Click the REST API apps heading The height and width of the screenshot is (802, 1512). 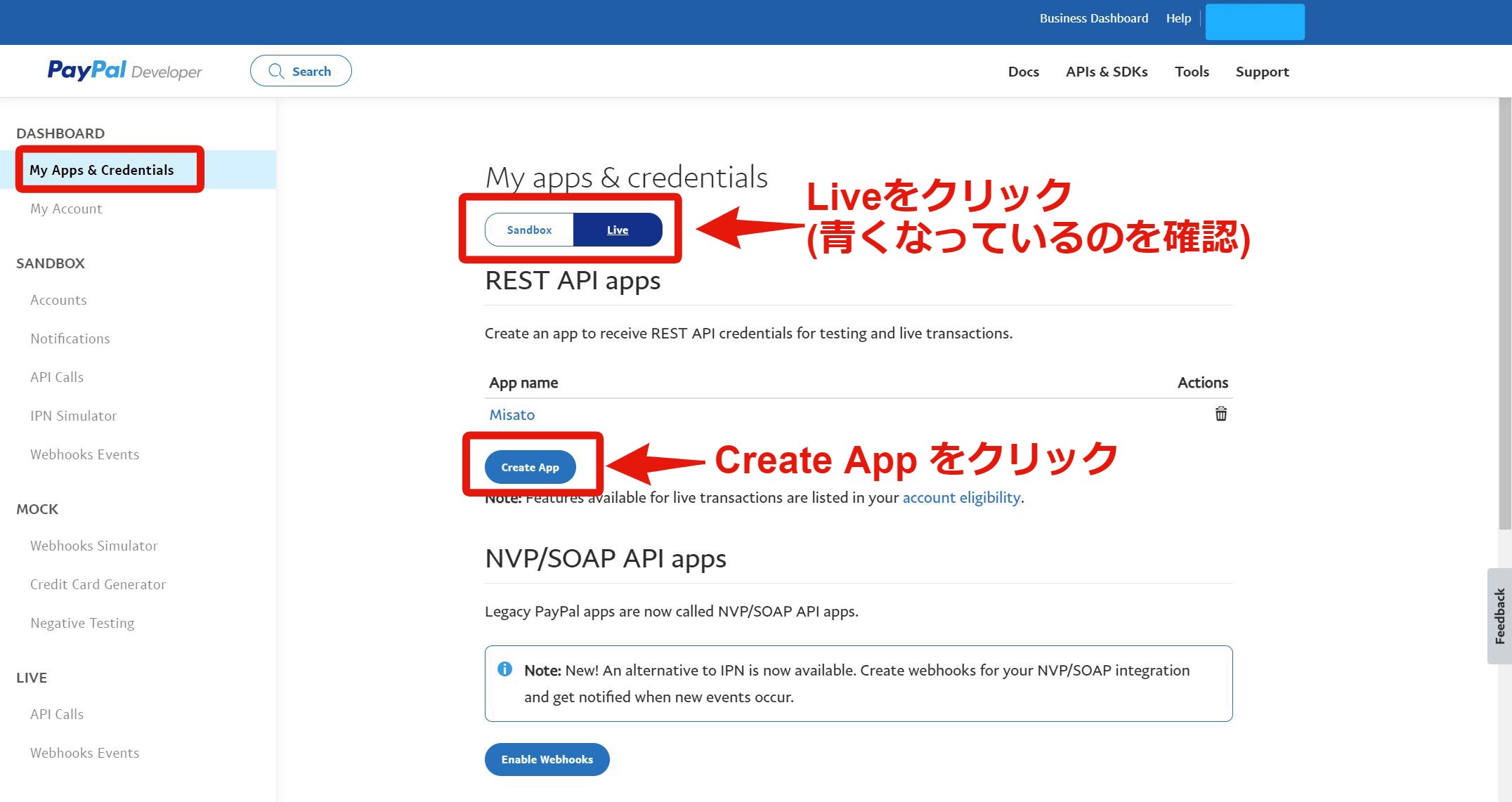[573, 280]
